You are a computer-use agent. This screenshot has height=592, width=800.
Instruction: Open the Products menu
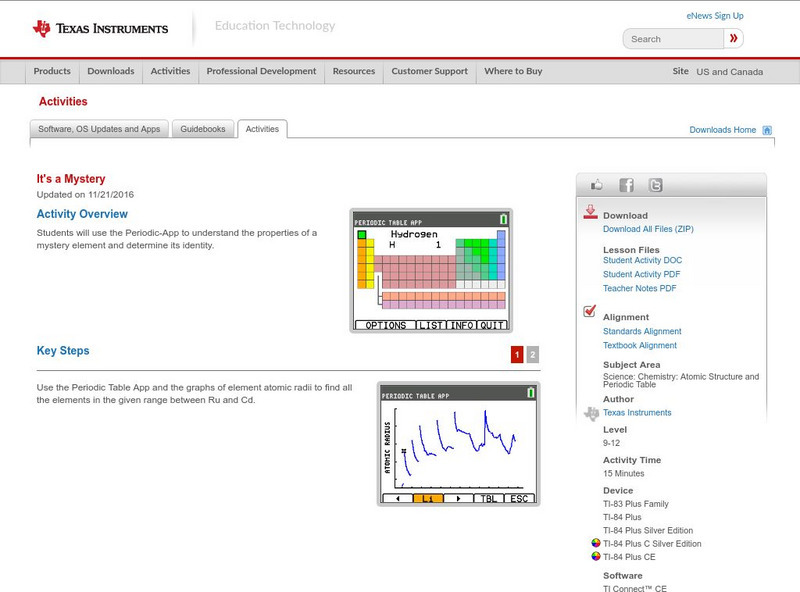tap(52, 71)
